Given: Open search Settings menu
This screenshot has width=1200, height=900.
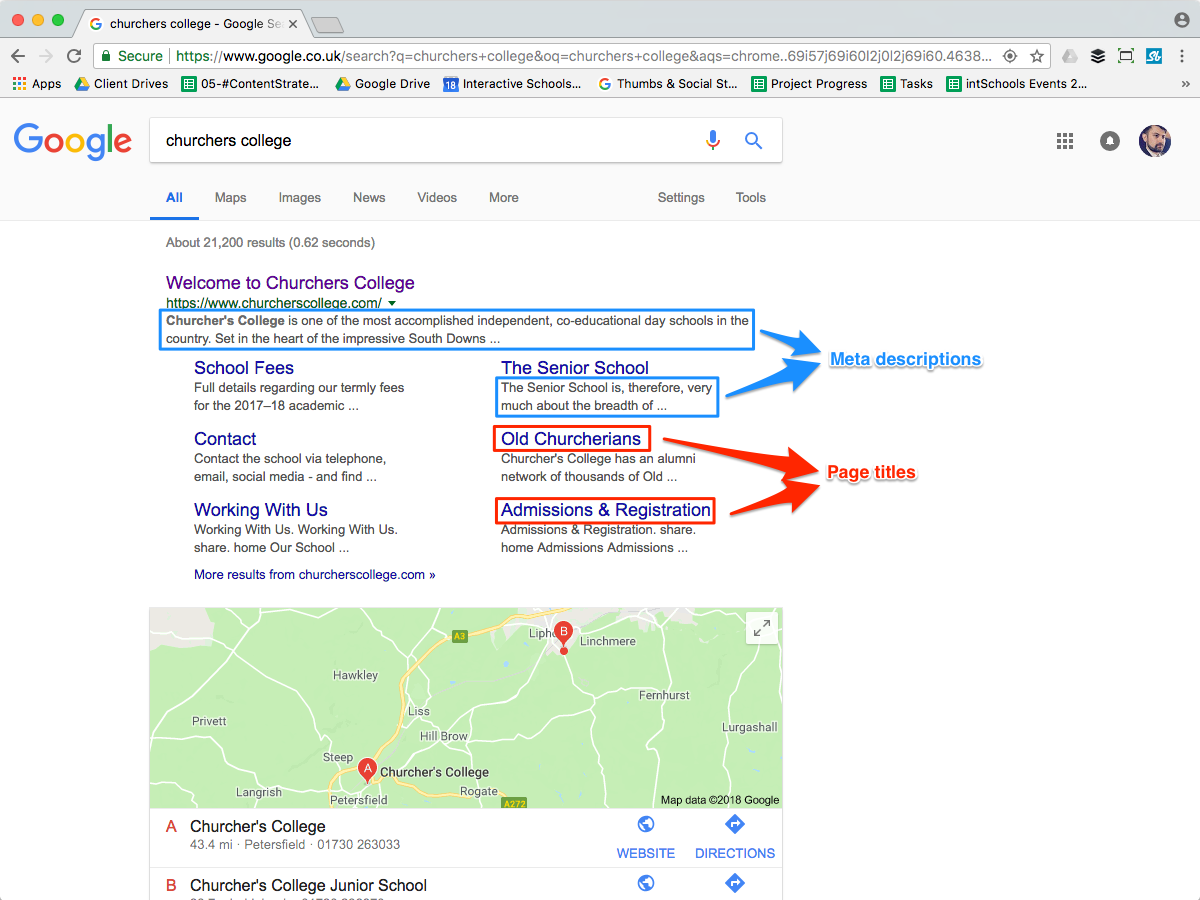Looking at the screenshot, I should pyautogui.click(x=681, y=198).
